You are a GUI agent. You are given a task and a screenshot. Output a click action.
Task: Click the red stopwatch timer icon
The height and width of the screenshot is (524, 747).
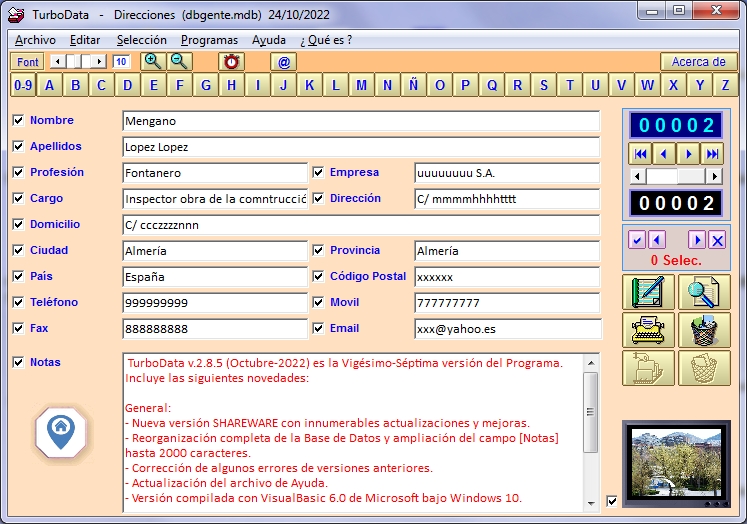(231, 61)
